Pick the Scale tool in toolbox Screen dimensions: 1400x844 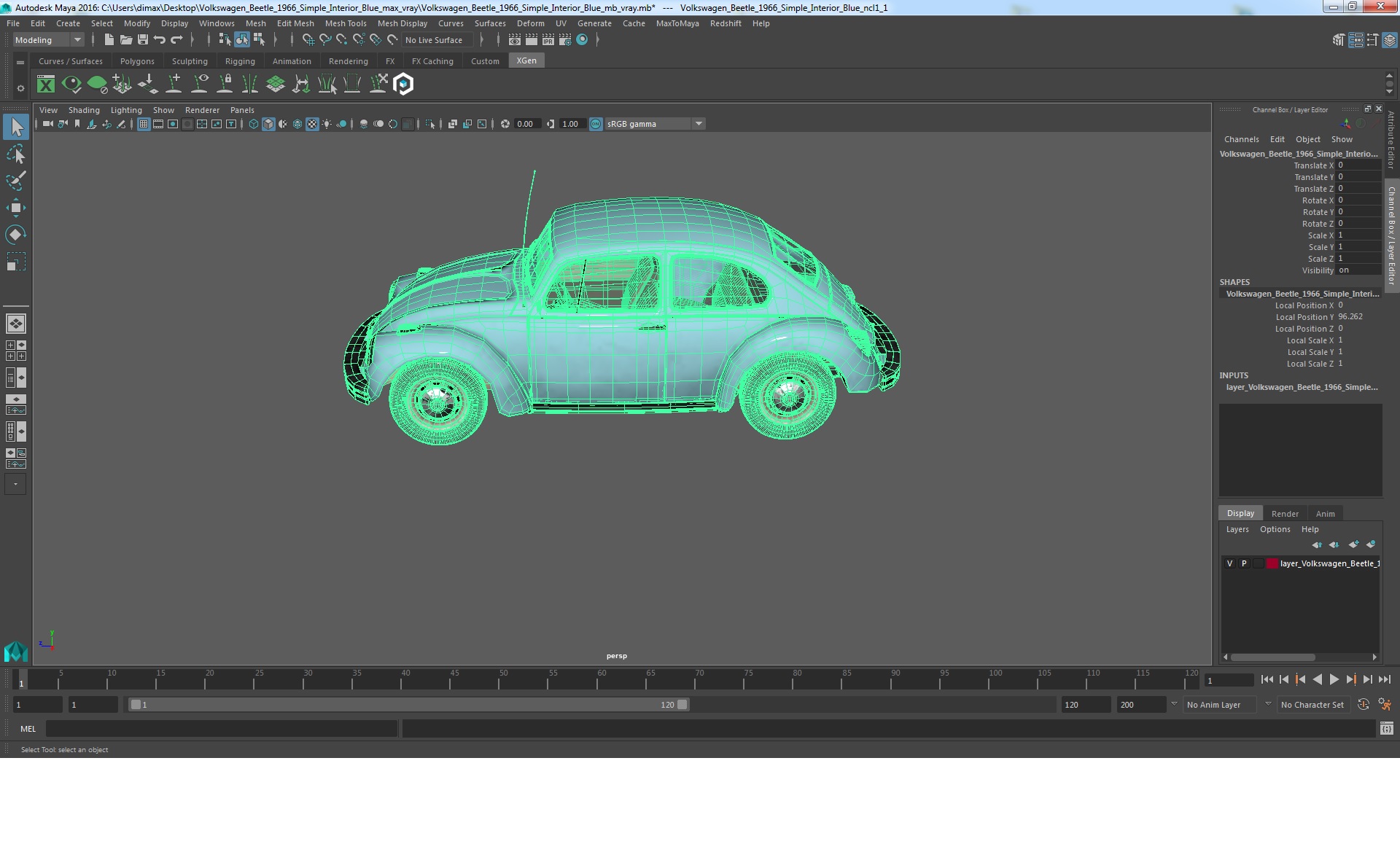pyautogui.click(x=15, y=261)
